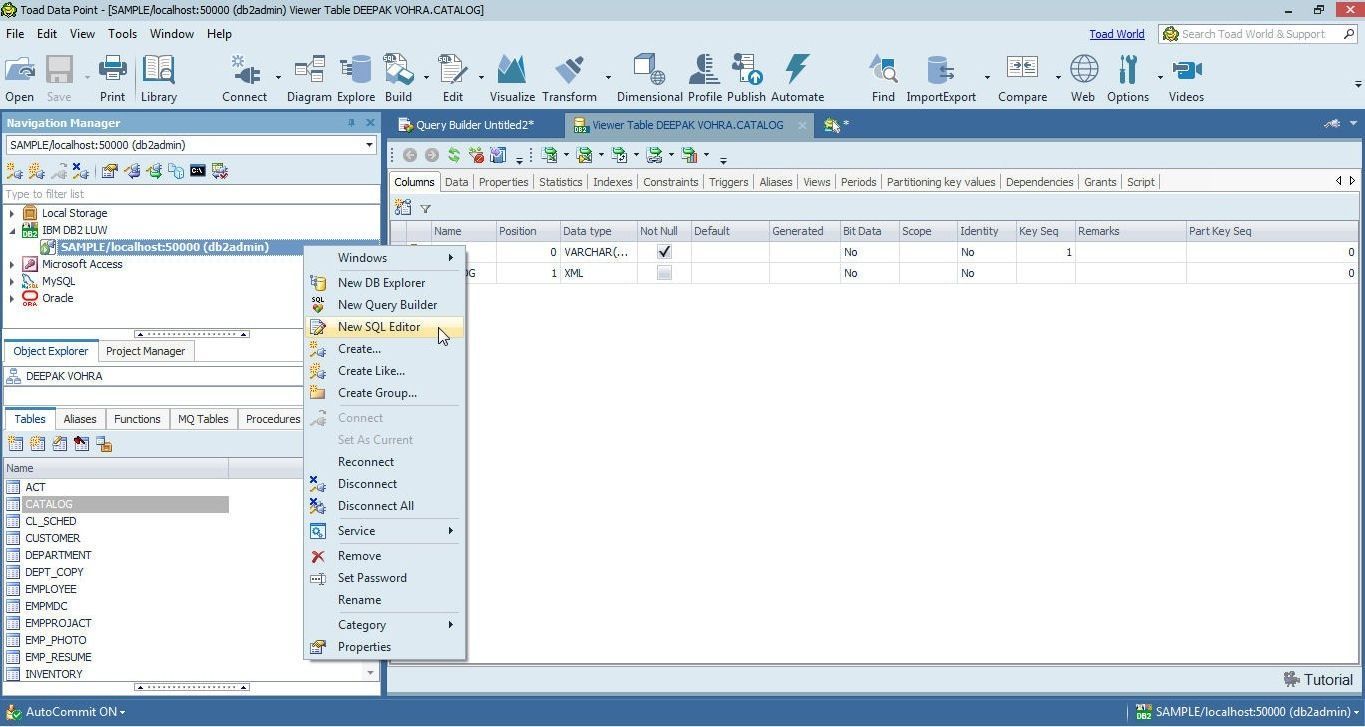The height and width of the screenshot is (727, 1365).
Task: Open the Connect button dropdown arrow
Action: (x=277, y=78)
